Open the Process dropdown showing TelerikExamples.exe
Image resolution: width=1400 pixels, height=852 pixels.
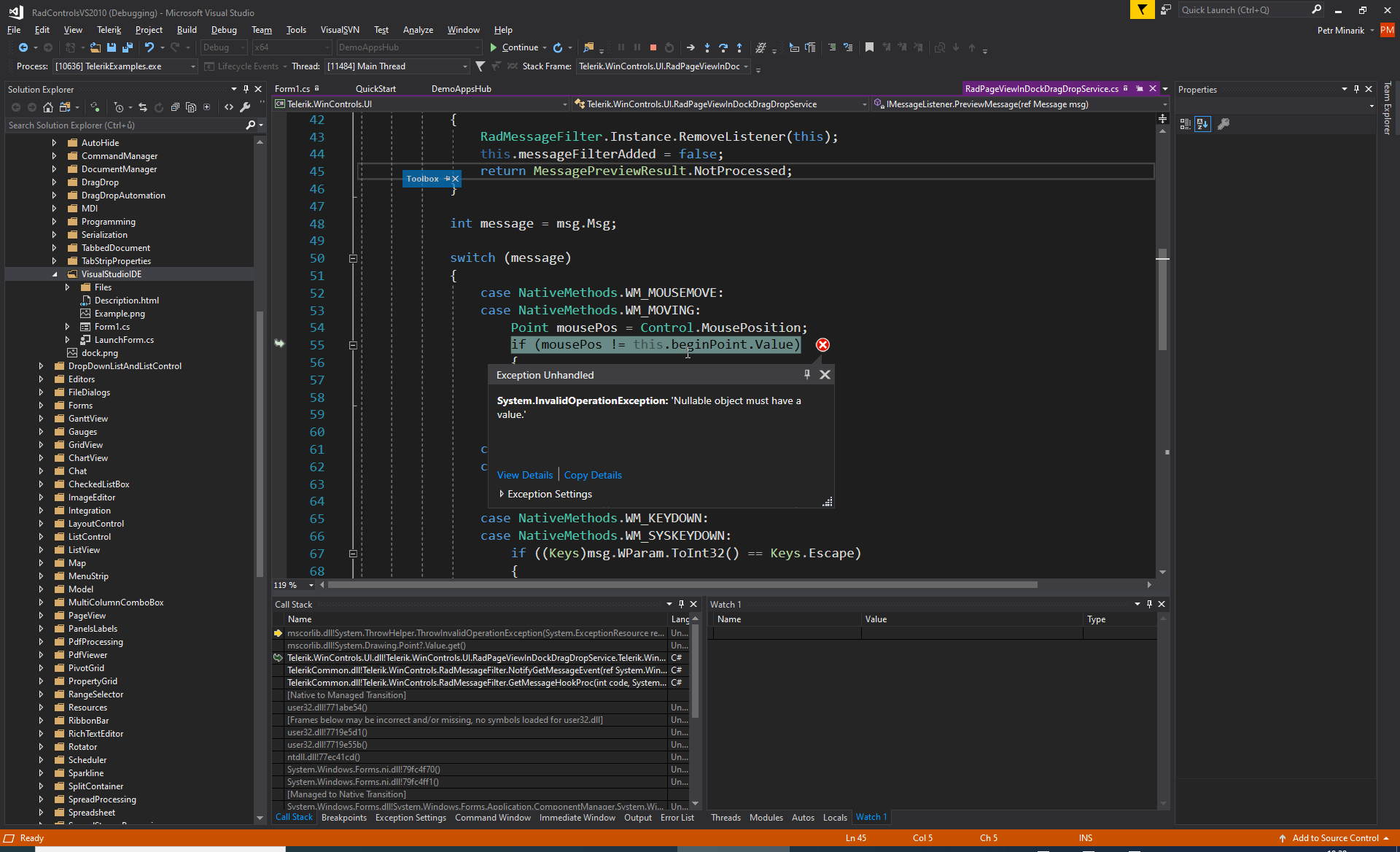[x=125, y=66]
